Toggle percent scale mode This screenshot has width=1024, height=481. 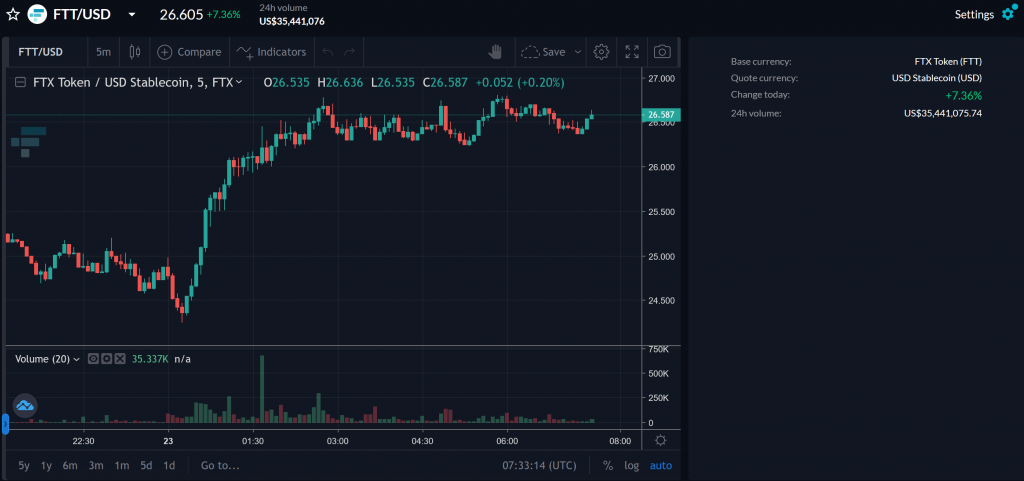tap(608, 465)
